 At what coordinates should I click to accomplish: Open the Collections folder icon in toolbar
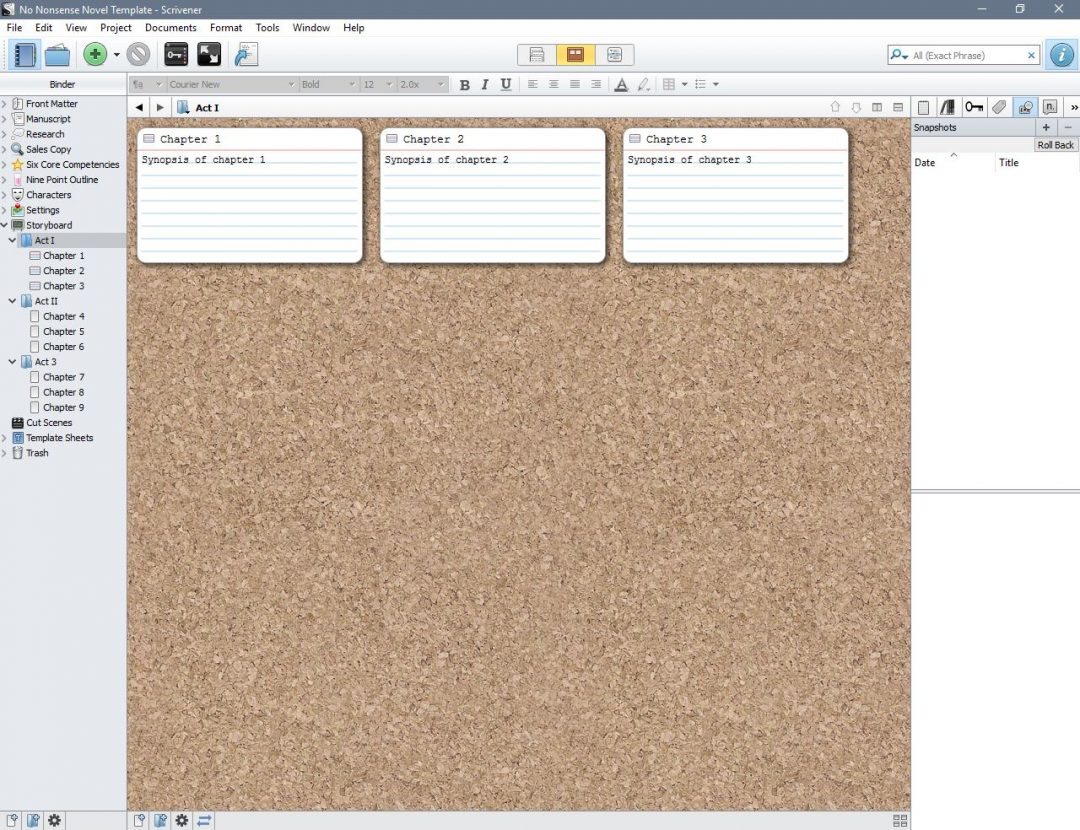pos(57,55)
